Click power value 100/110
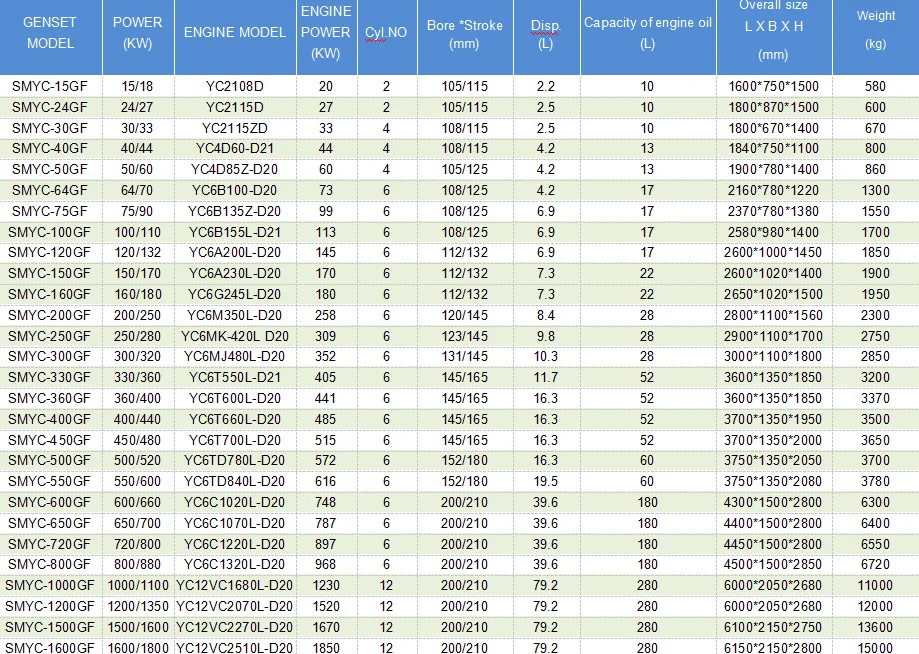The width and height of the screenshot is (919, 654). (137, 233)
